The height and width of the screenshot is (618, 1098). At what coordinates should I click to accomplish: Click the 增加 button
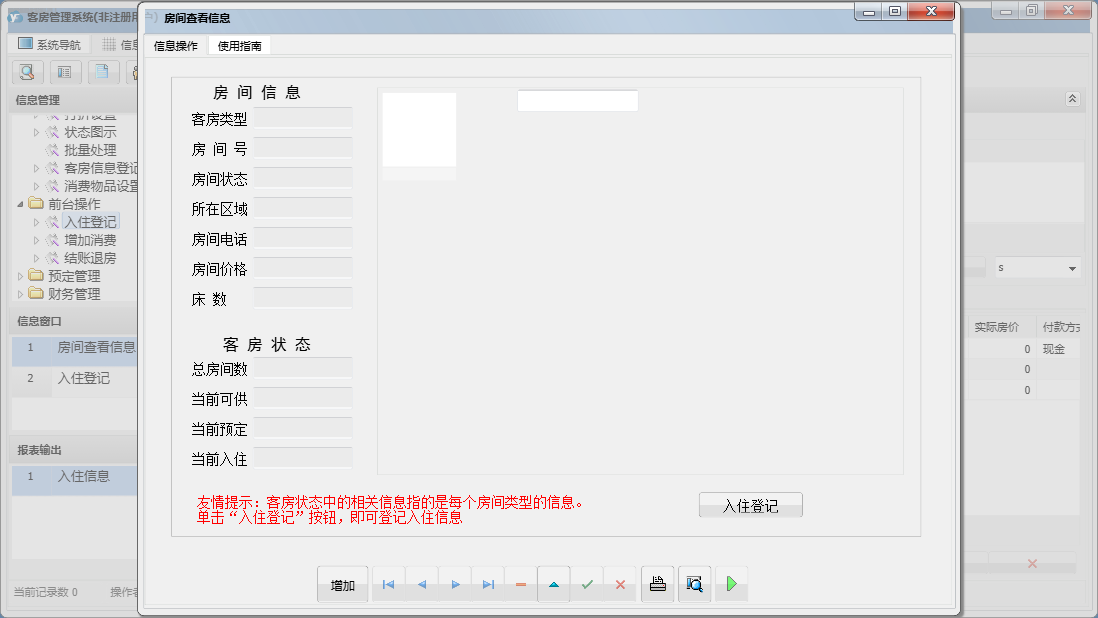pyautogui.click(x=342, y=584)
